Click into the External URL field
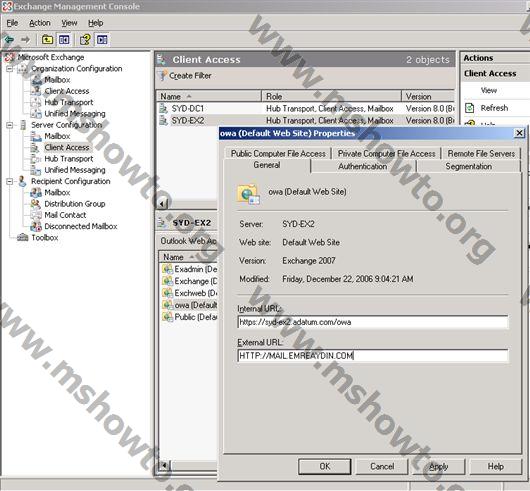Viewport: 530px width, 491px height. tap(372, 355)
